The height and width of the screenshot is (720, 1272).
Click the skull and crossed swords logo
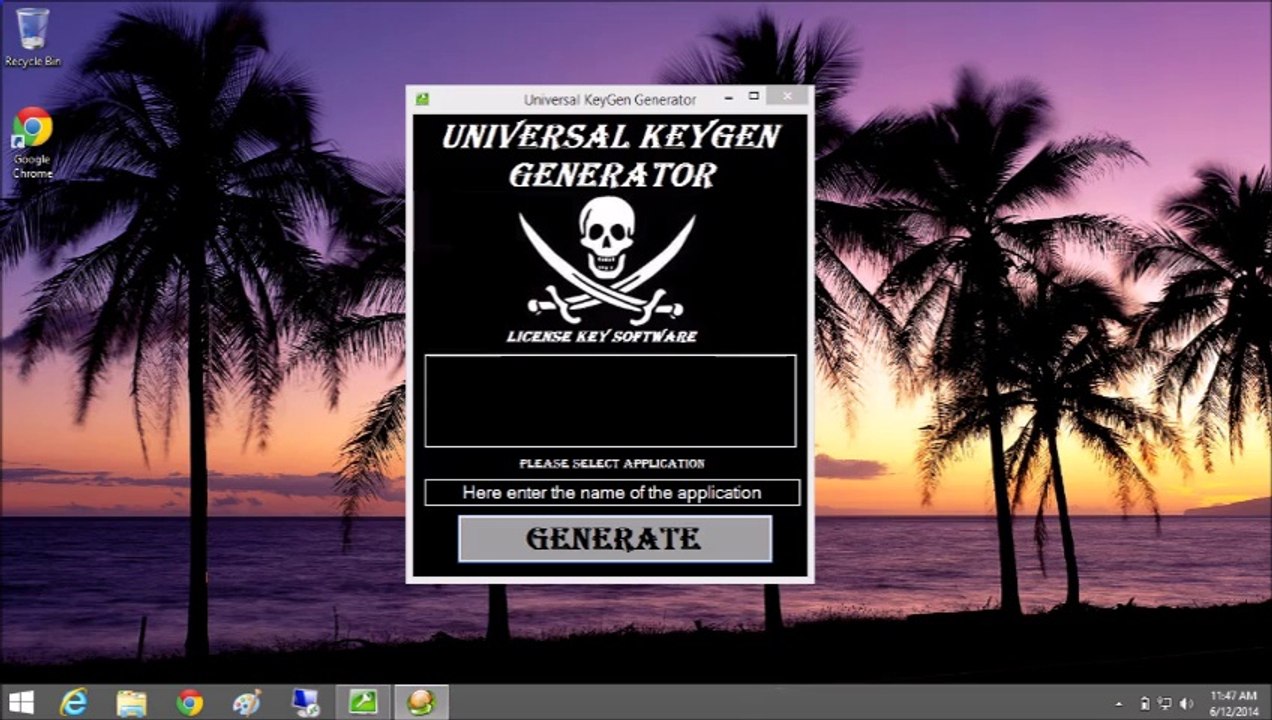(607, 258)
